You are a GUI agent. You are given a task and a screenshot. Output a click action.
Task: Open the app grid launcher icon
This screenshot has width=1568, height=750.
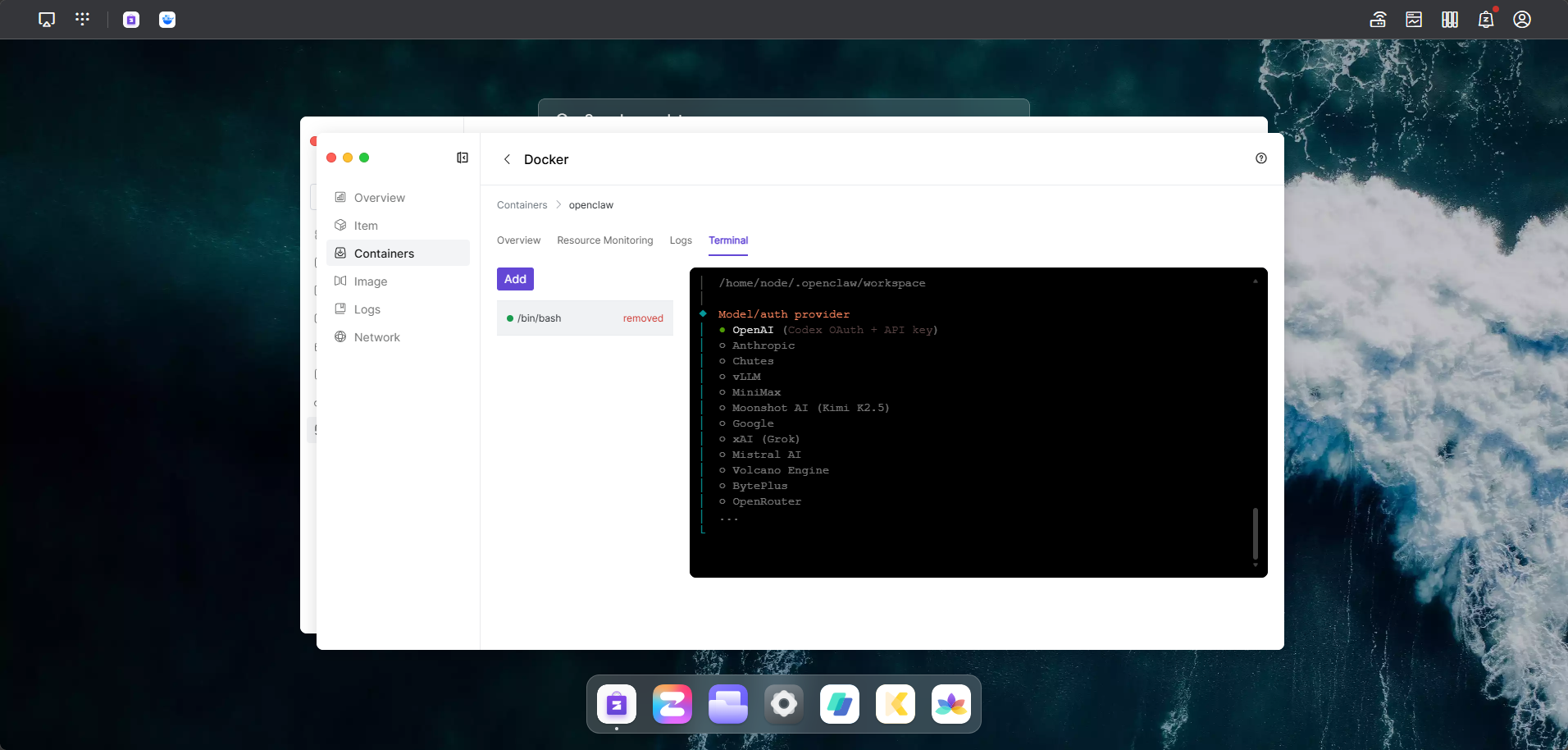coord(82,20)
